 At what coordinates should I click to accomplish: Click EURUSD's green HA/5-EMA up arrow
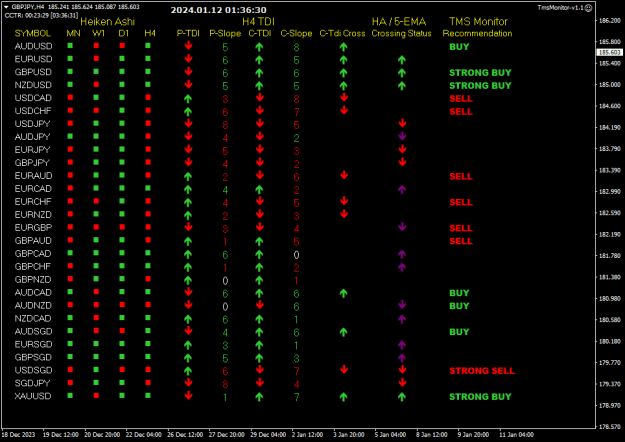coord(402,60)
